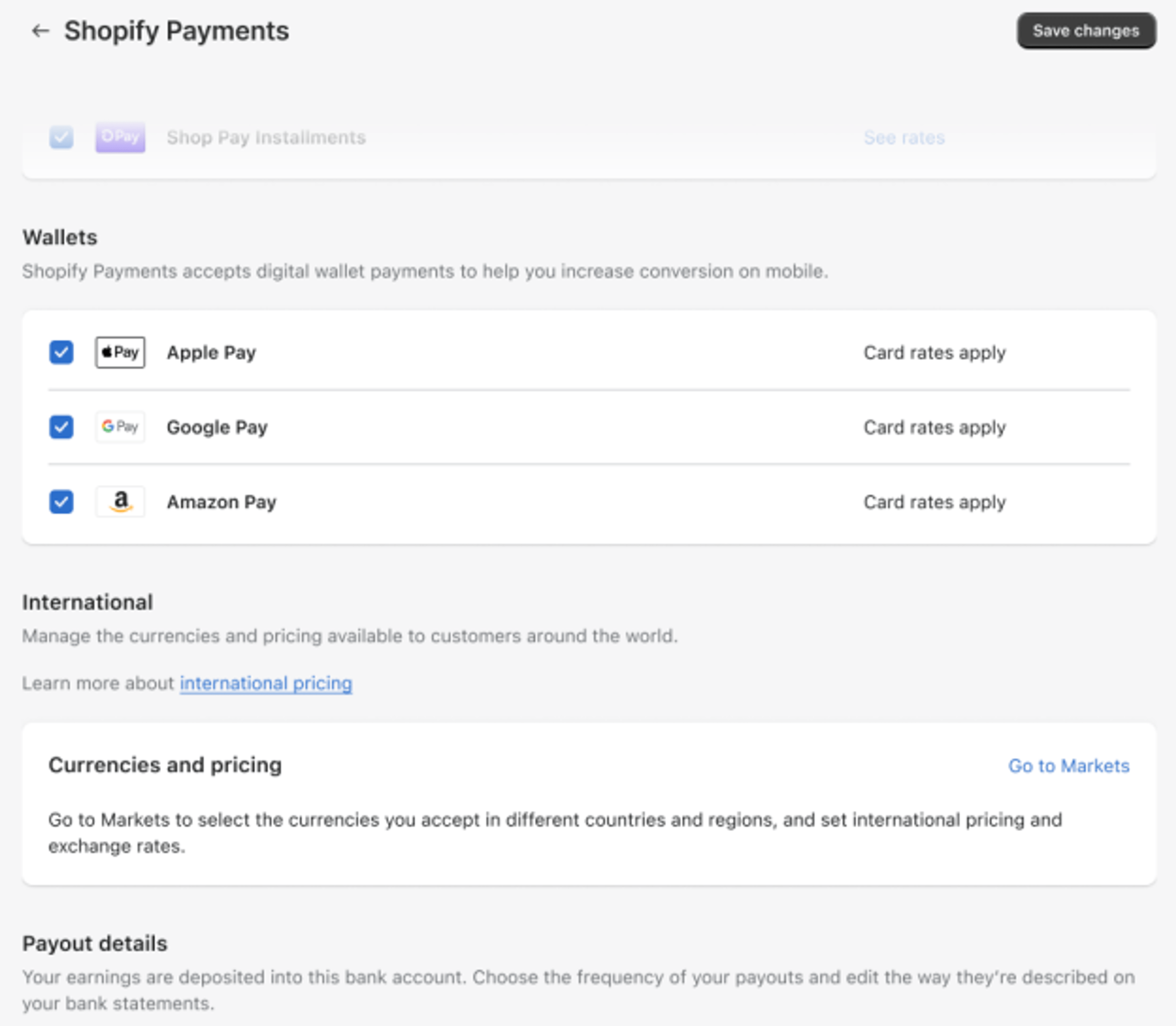Click the Shop Pay Installments logo icon
The height and width of the screenshot is (1026, 1176).
pos(120,138)
